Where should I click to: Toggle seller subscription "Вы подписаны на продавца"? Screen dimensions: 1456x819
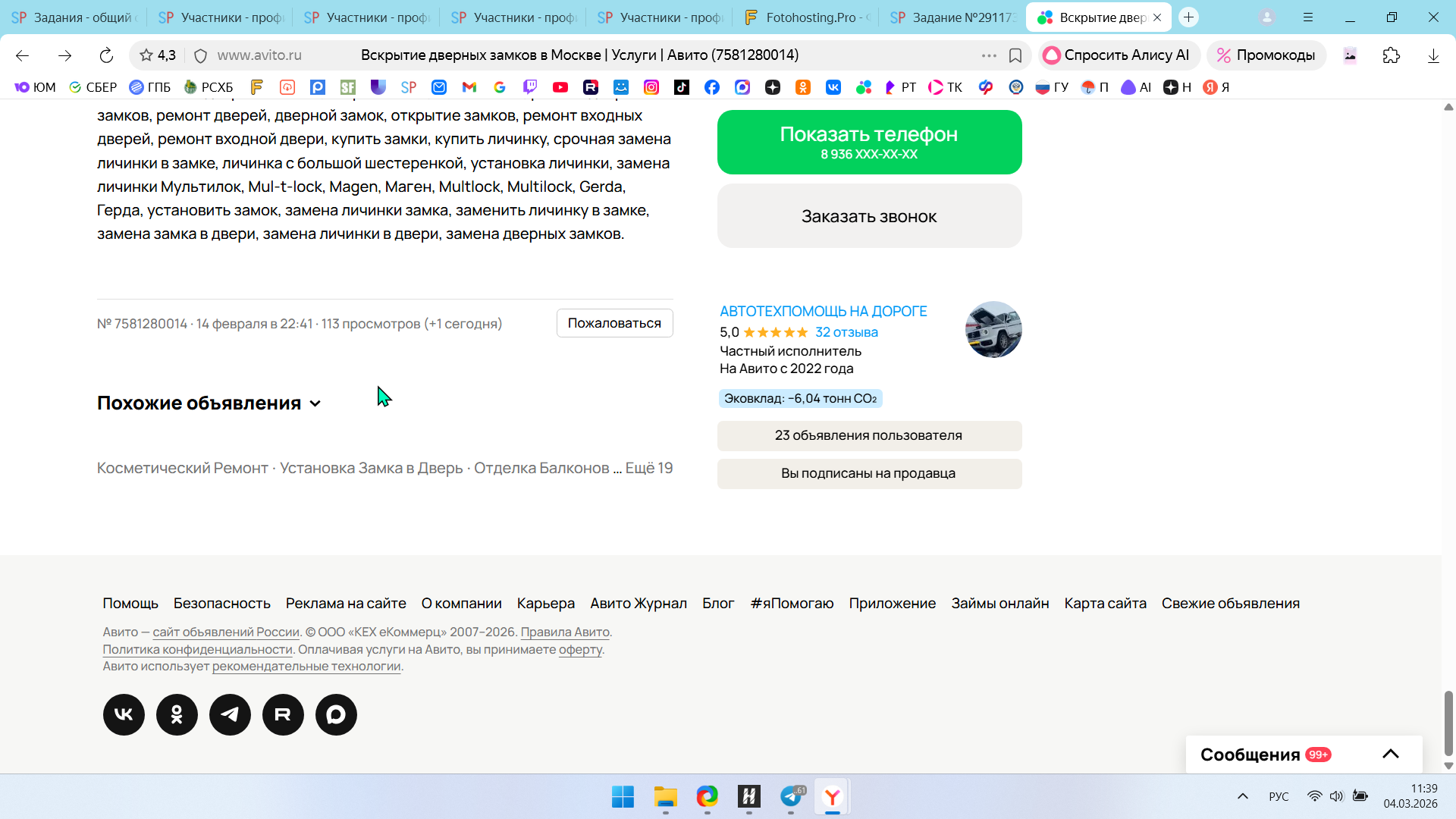pos(869,473)
